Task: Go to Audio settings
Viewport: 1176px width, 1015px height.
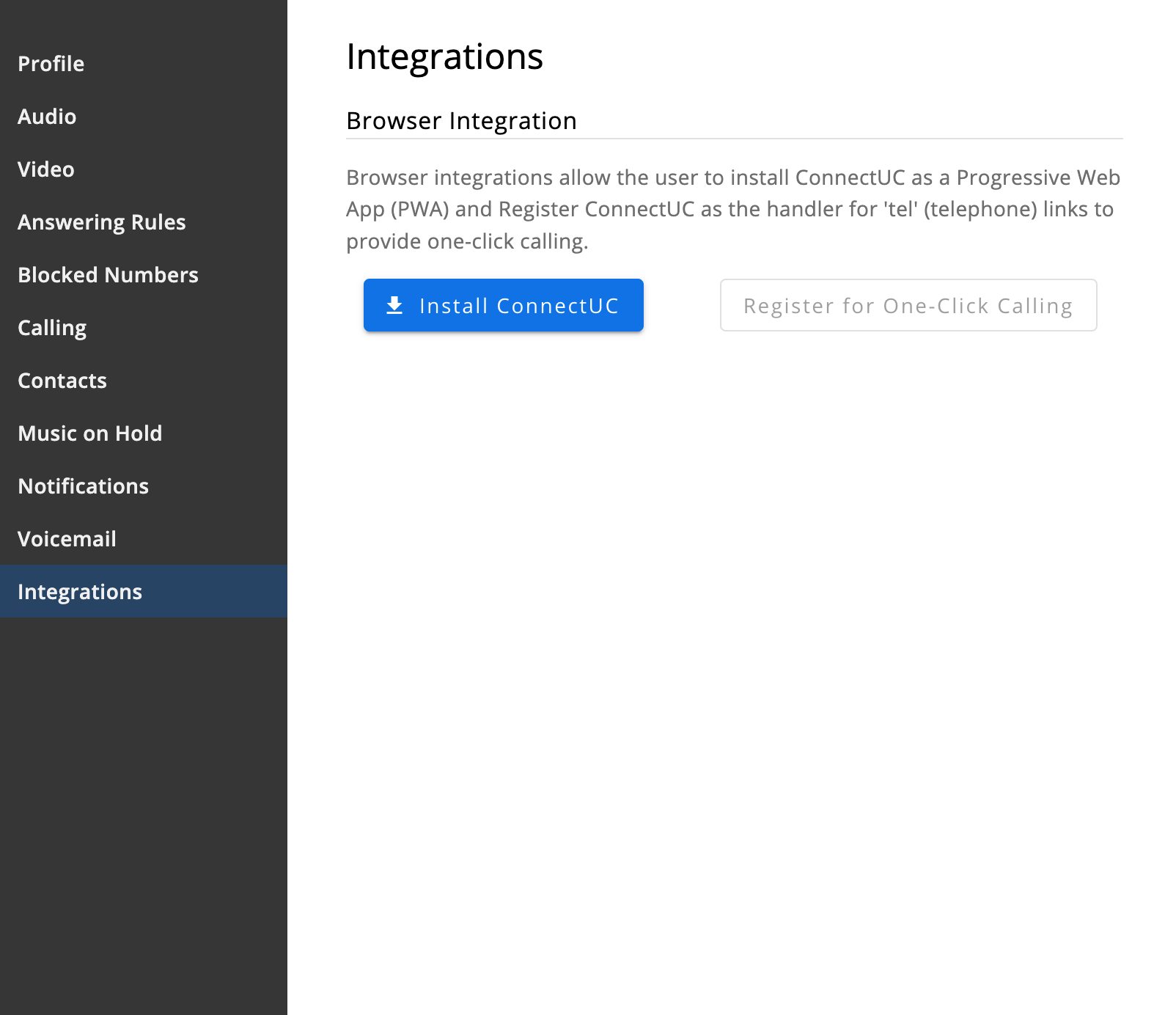Action: point(47,117)
